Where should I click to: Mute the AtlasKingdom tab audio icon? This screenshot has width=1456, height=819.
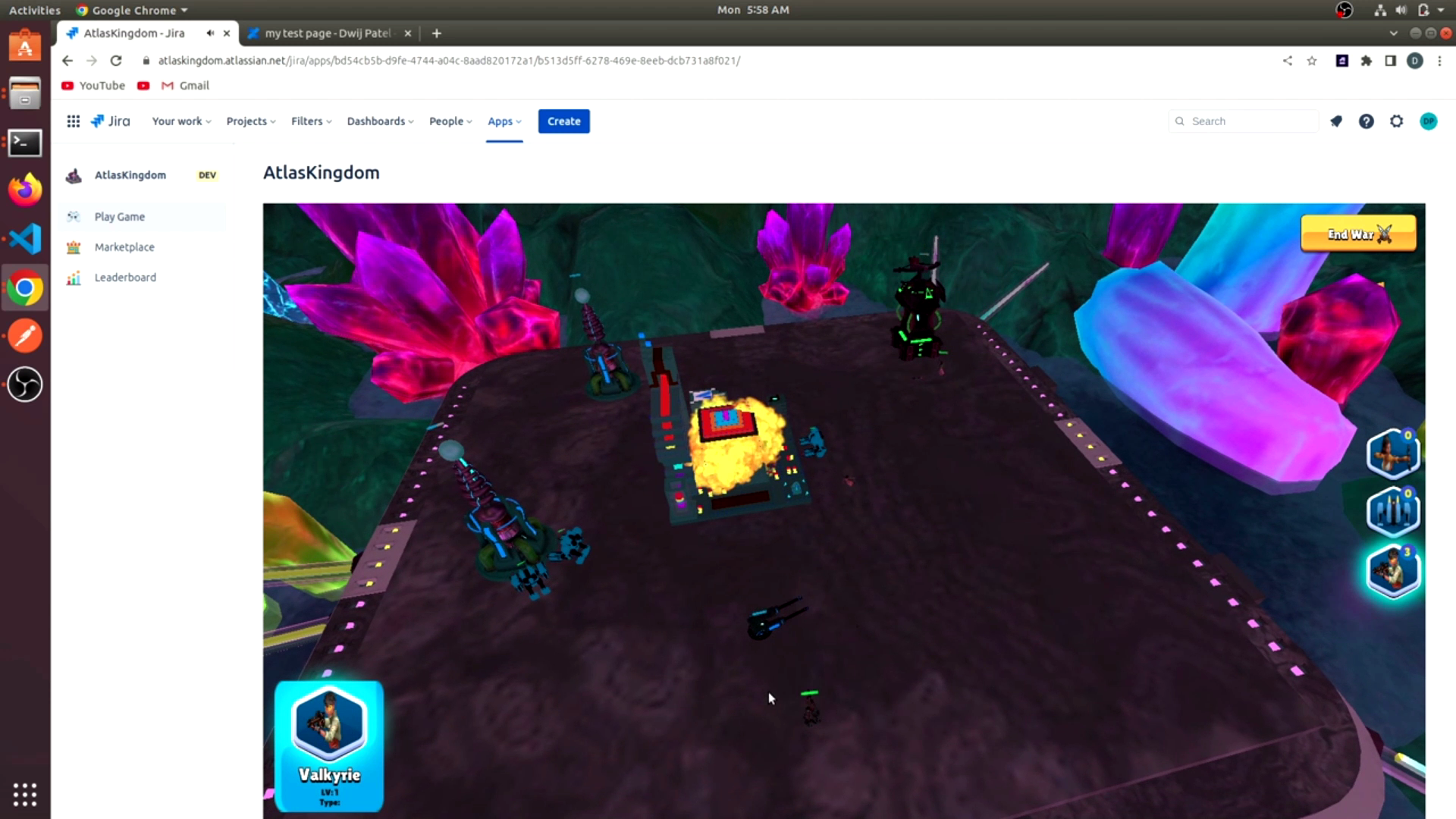click(210, 33)
